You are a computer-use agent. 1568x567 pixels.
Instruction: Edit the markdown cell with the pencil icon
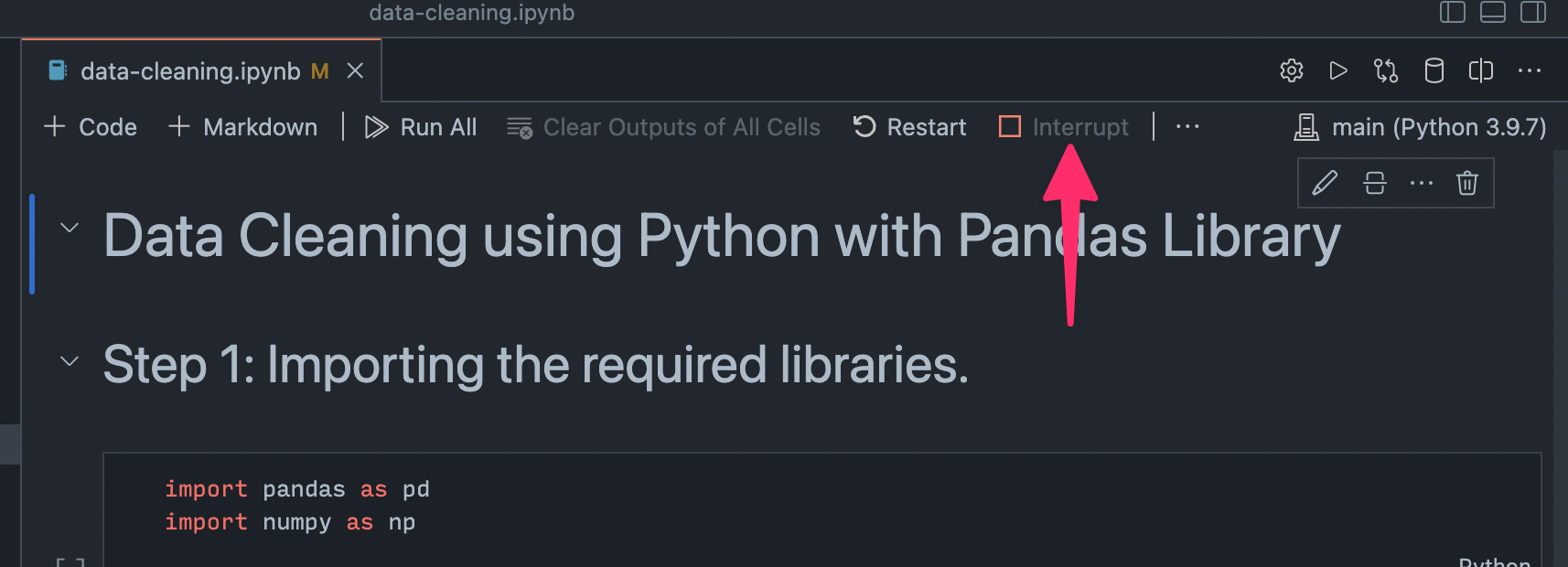coord(1325,183)
